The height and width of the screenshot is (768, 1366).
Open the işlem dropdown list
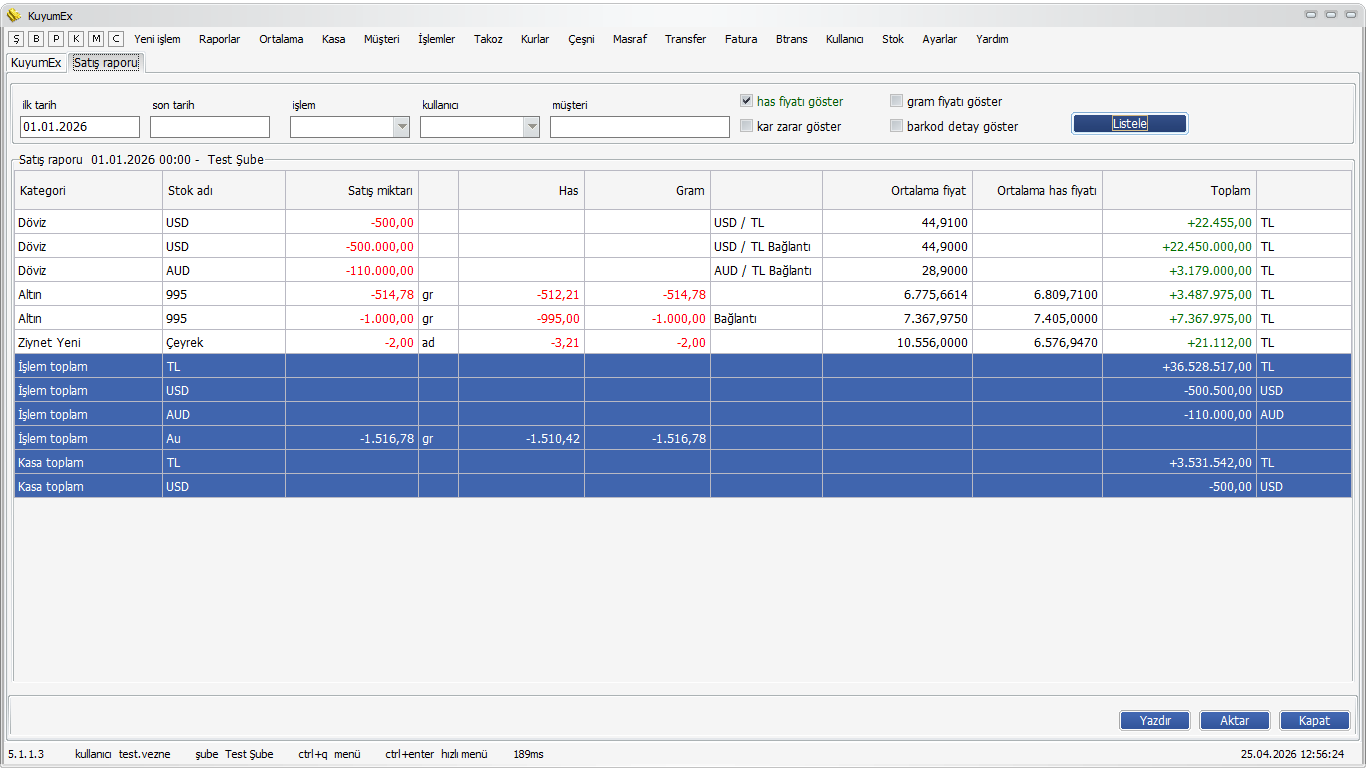(401, 127)
